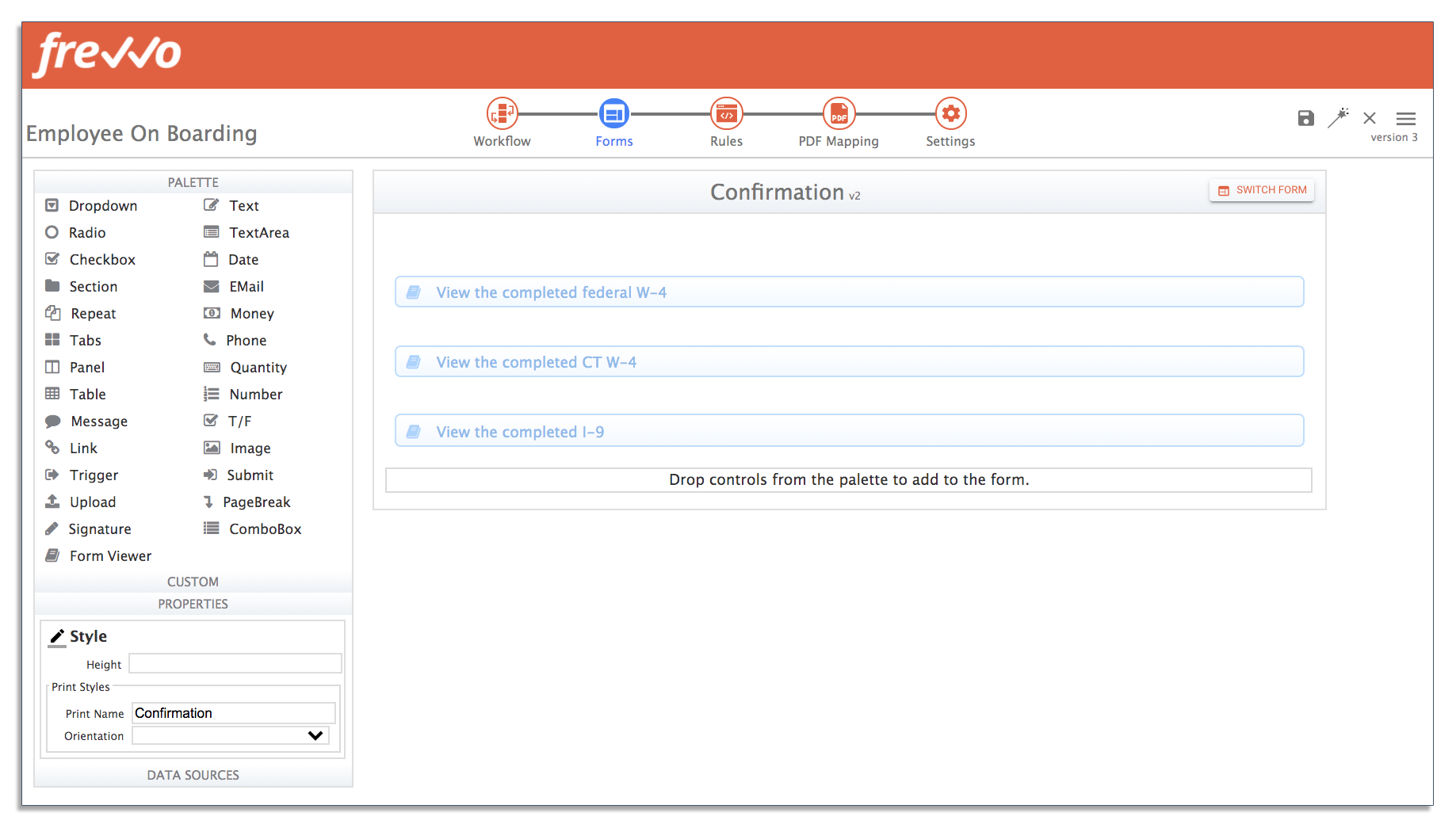Select the Signature palette control
The height and width of the screenshot is (828, 1456).
click(x=88, y=529)
